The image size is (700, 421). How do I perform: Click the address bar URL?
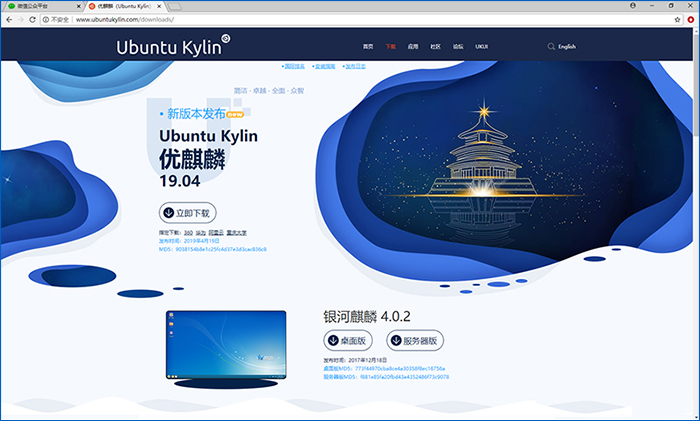tap(125, 20)
